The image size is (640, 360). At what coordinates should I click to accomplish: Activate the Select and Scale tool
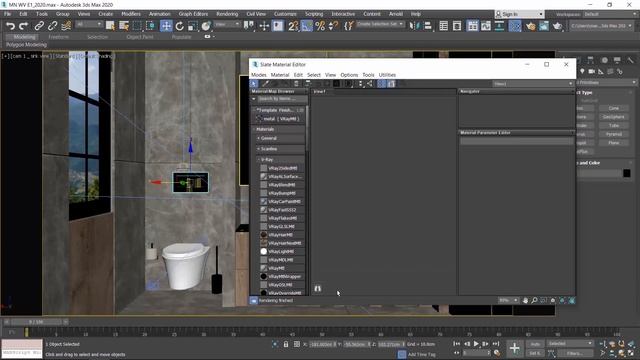[x=193, y=26]
